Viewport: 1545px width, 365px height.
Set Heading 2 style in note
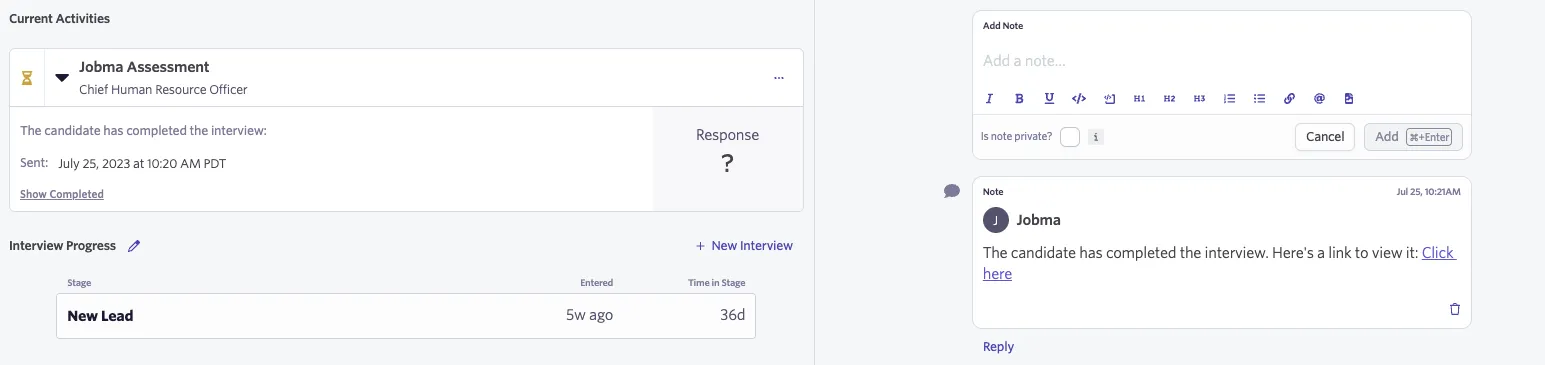click(x=1169, y=99)
